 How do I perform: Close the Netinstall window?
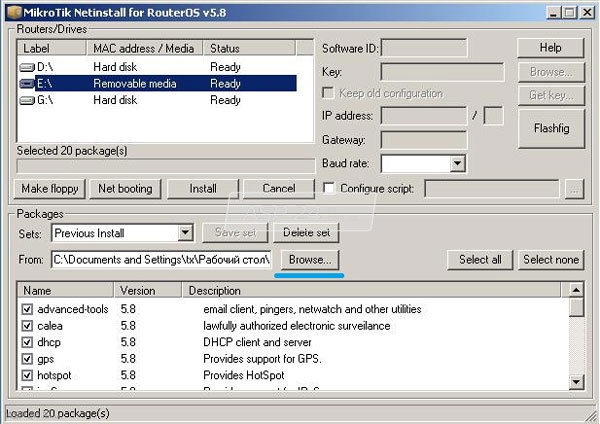pos(587,13)
